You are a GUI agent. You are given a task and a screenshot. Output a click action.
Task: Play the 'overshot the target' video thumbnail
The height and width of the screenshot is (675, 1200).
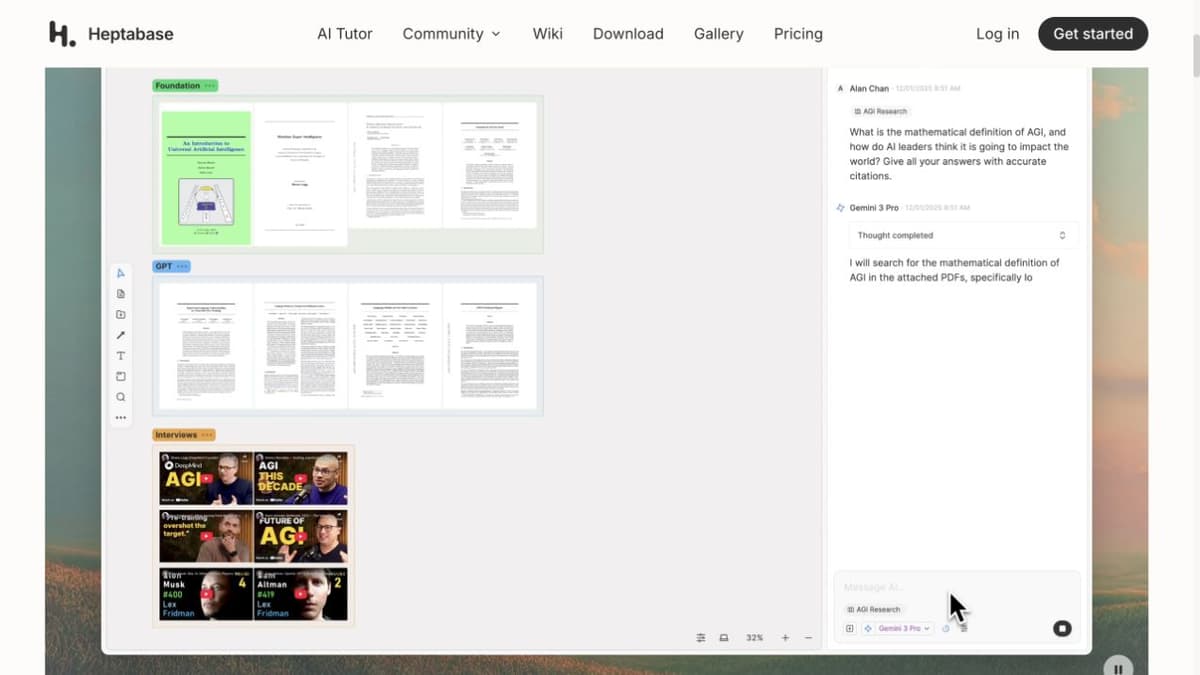[206, 536]
